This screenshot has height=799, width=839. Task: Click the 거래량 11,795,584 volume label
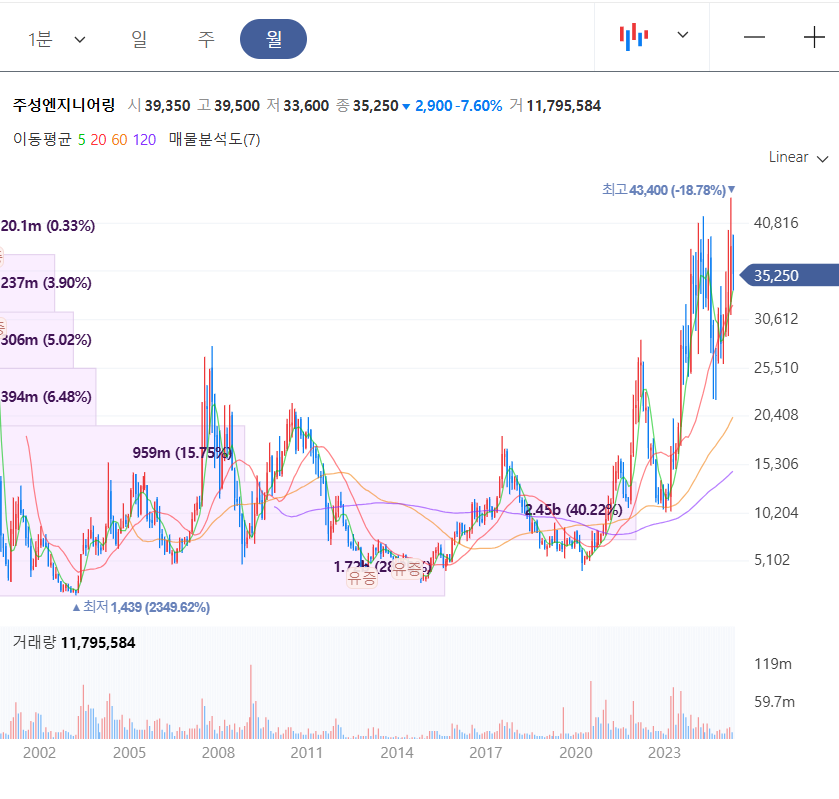(x=74, y=643)
